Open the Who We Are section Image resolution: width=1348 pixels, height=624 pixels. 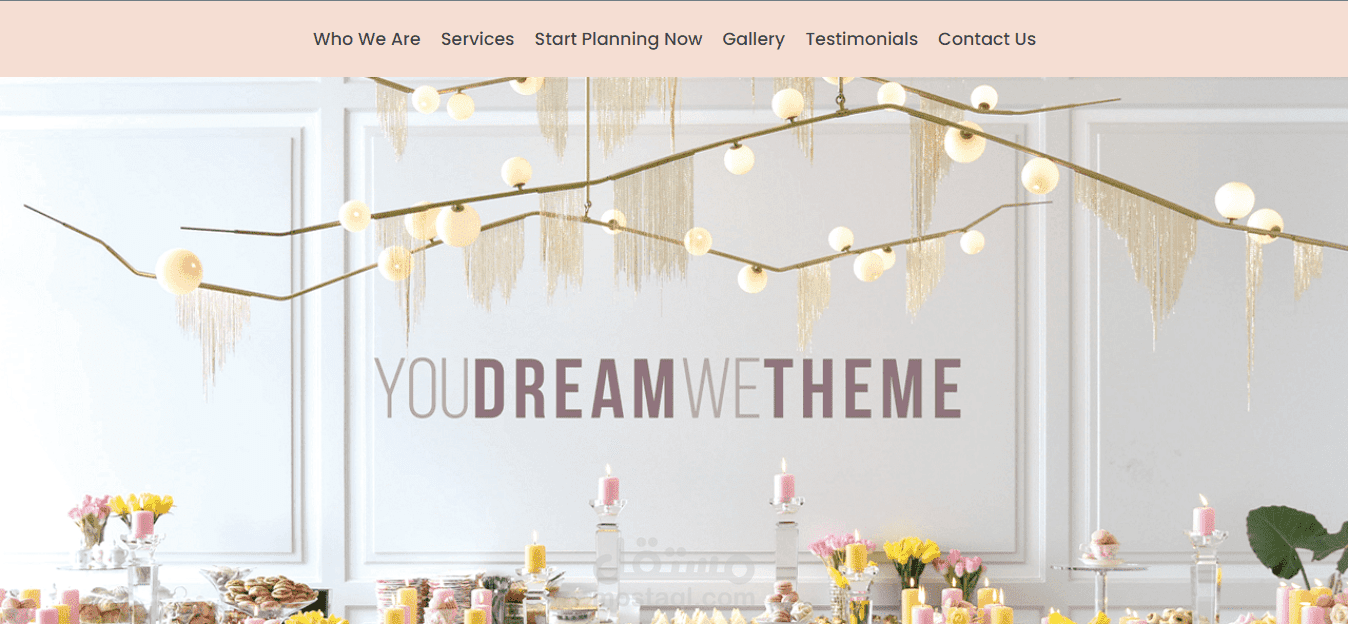(x=366, y=39)
